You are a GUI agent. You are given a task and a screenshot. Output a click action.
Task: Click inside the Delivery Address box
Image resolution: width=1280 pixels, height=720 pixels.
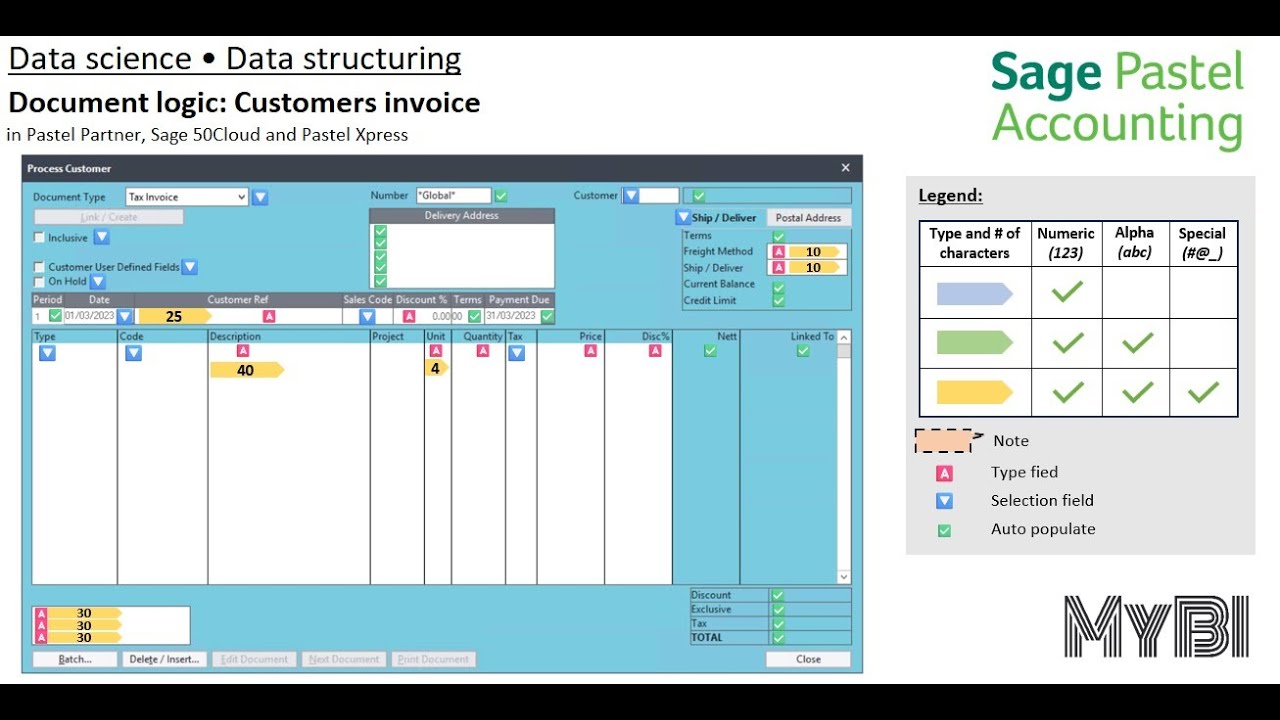tap(462, 255)
